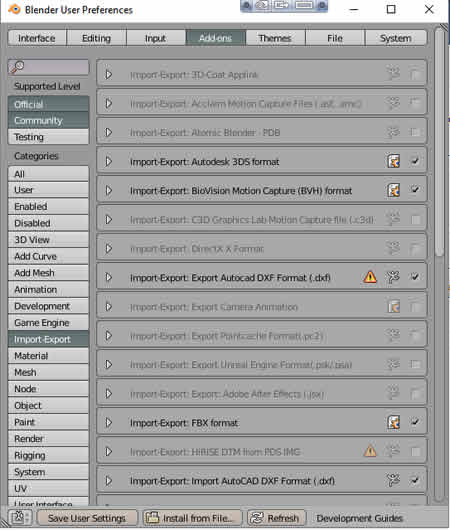Viewport: 450px width, 530px height.
Task: Click Install from File button
Action: click(192, 517)
